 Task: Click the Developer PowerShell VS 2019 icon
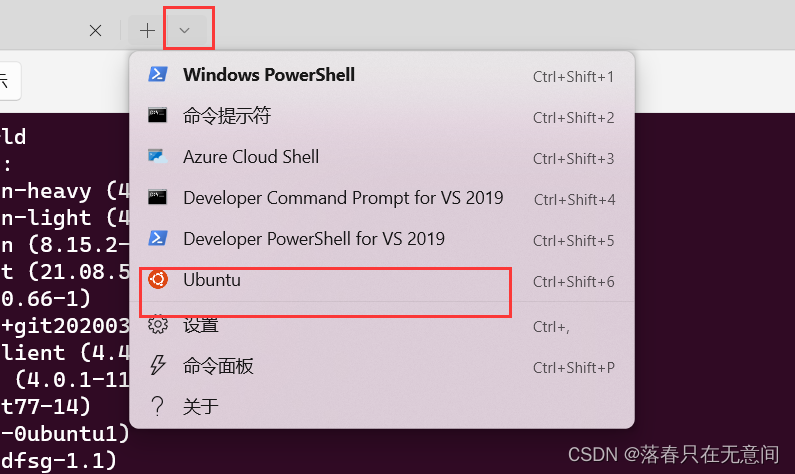click(x=158, y=238)
